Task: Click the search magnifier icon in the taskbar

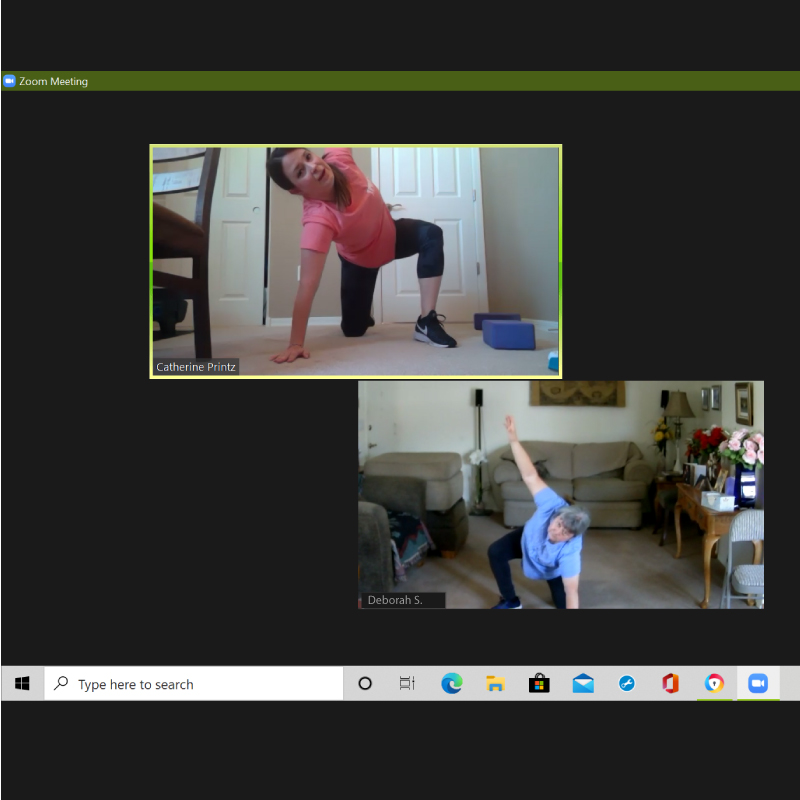Action: pos(61,683)
